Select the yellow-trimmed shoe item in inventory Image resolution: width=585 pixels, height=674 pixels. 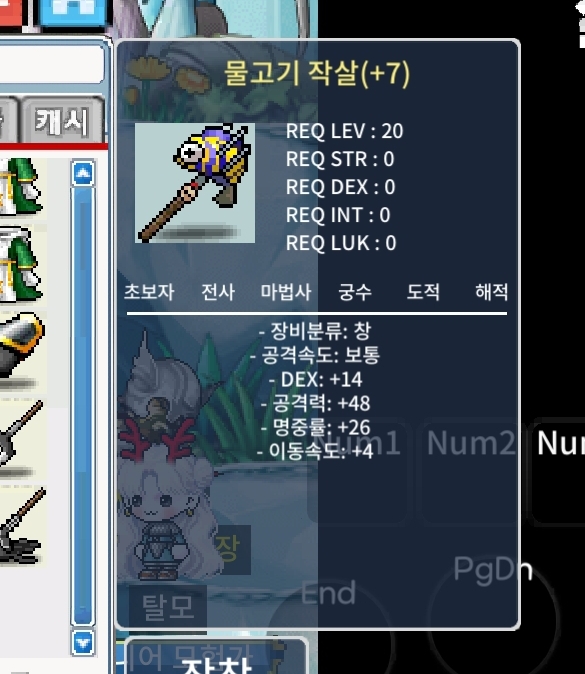(x=22, y=352)
